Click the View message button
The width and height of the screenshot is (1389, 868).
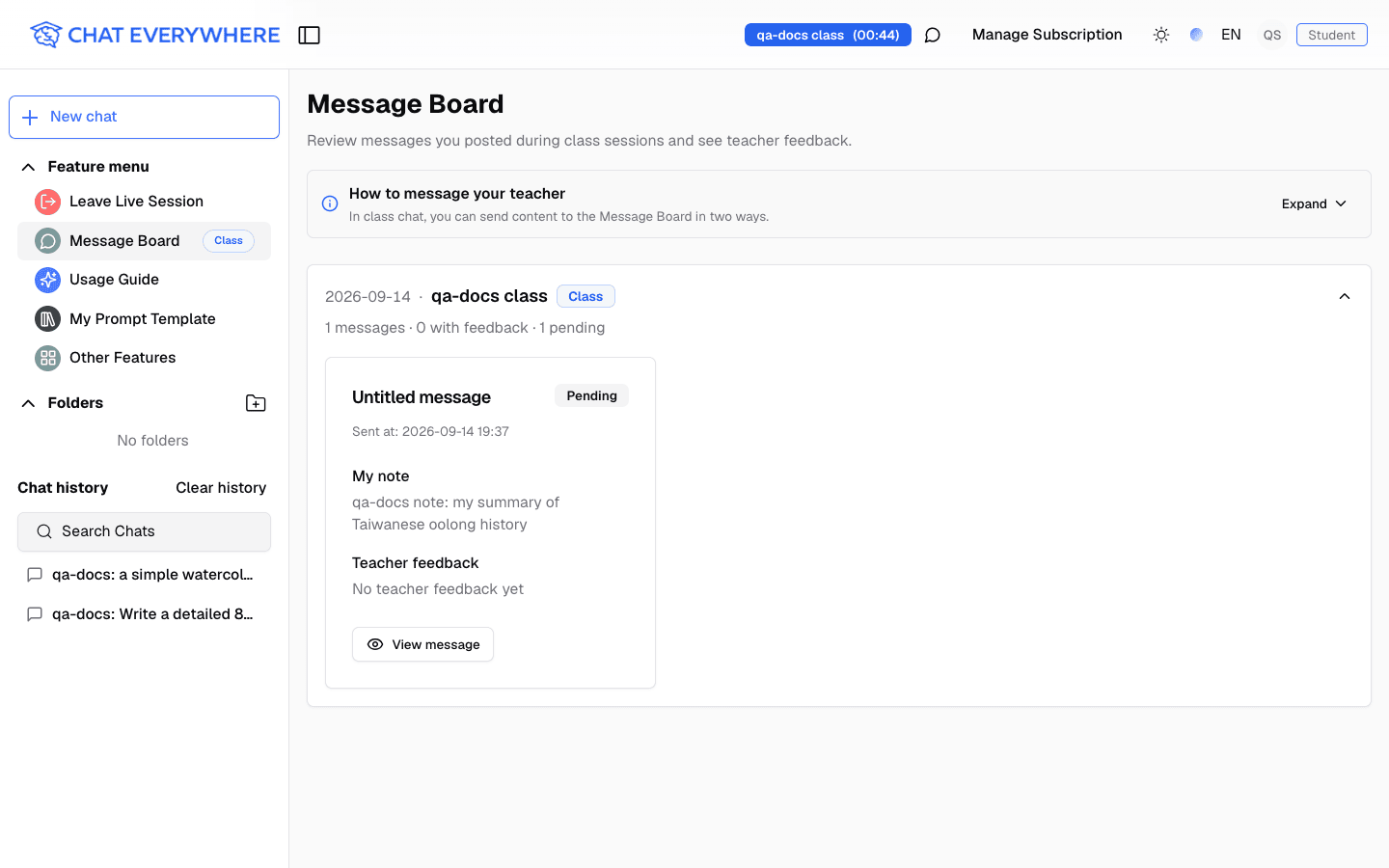pyautogui.click(x=422, y=644)
